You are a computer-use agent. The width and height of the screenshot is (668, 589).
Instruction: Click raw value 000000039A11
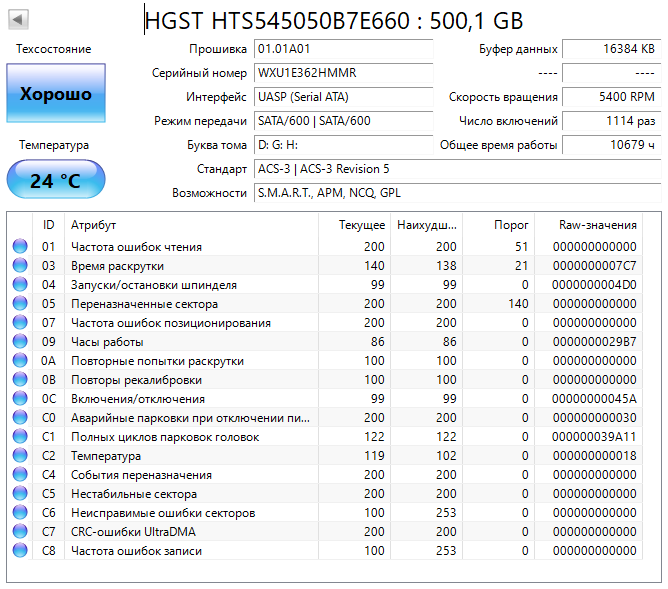594,437
